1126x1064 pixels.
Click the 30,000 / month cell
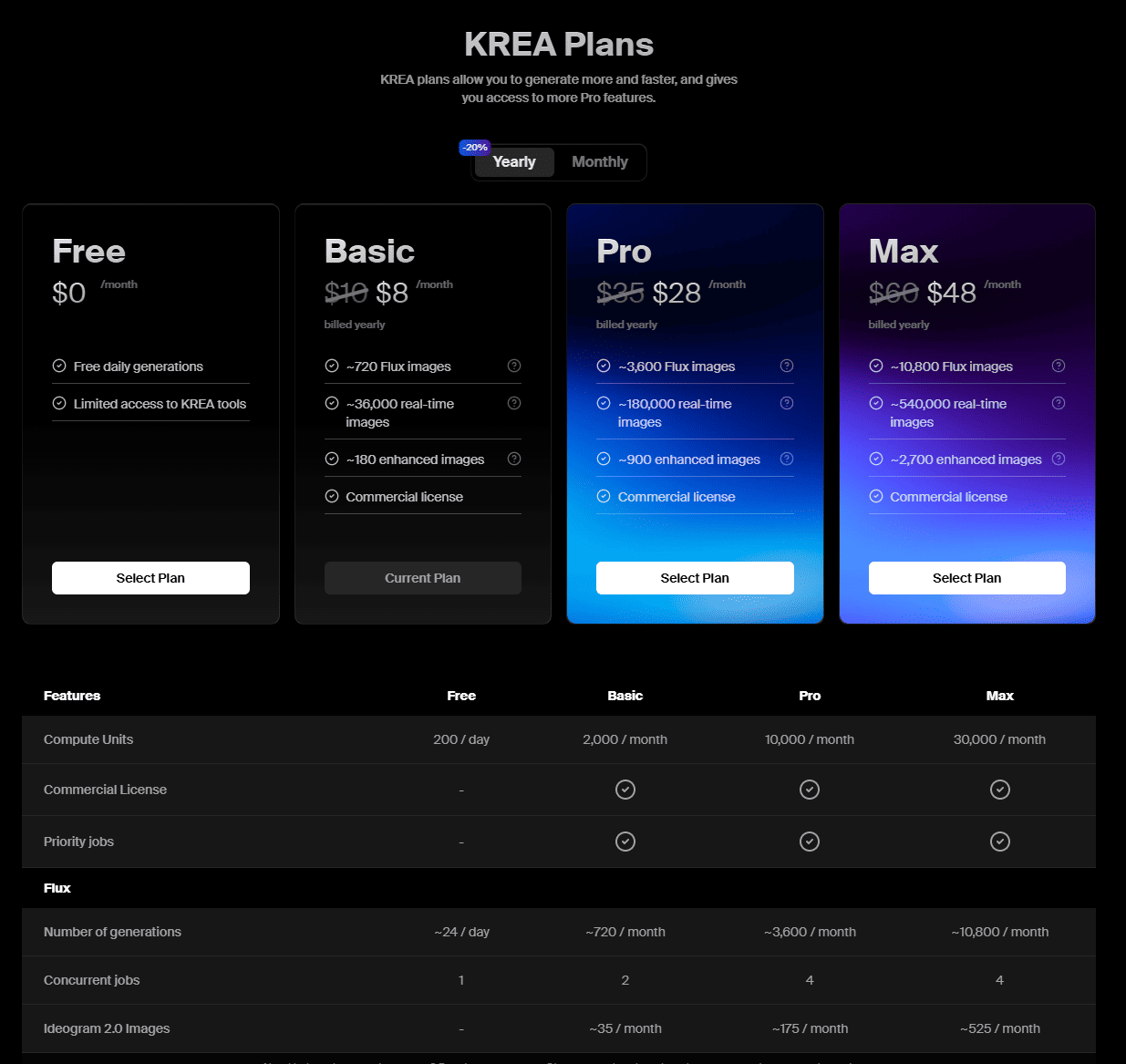pos(1000,739)
